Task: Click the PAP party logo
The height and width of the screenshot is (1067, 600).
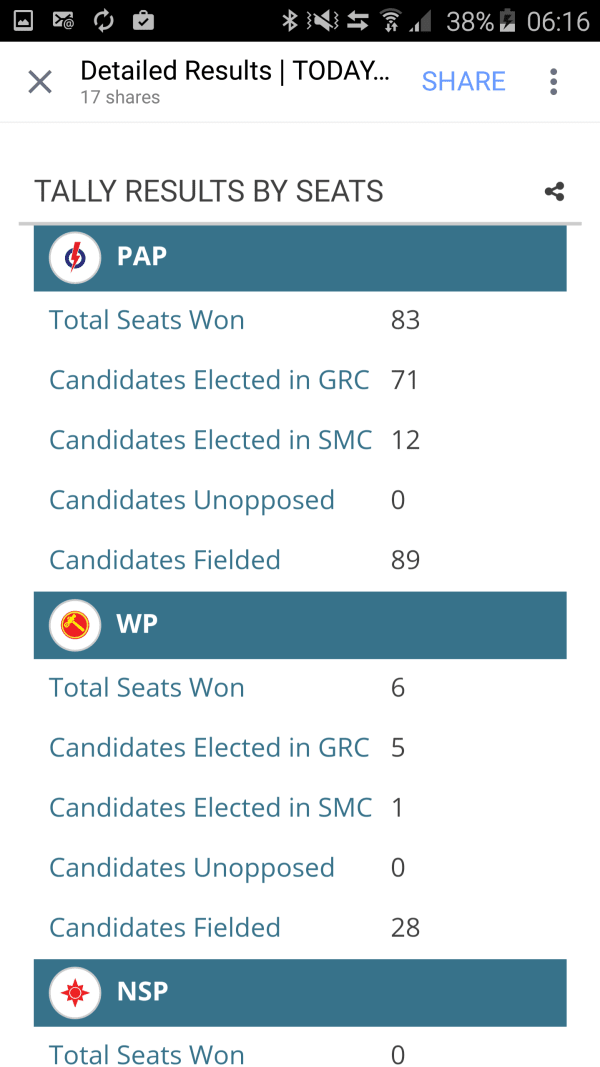Action: click(75, 258)
